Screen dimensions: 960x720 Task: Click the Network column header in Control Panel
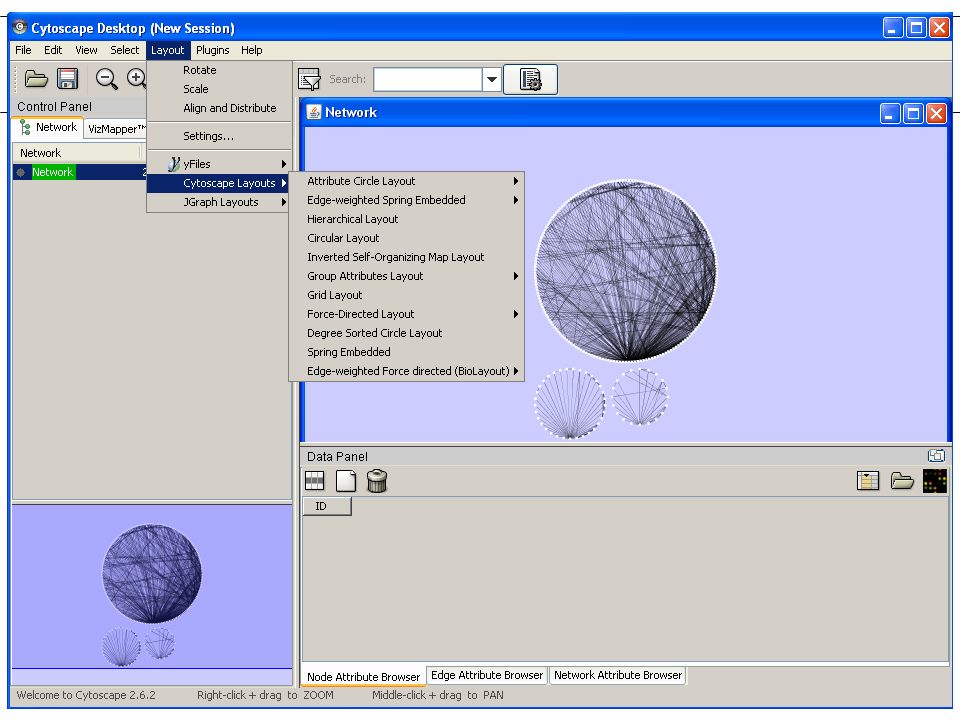77,153
